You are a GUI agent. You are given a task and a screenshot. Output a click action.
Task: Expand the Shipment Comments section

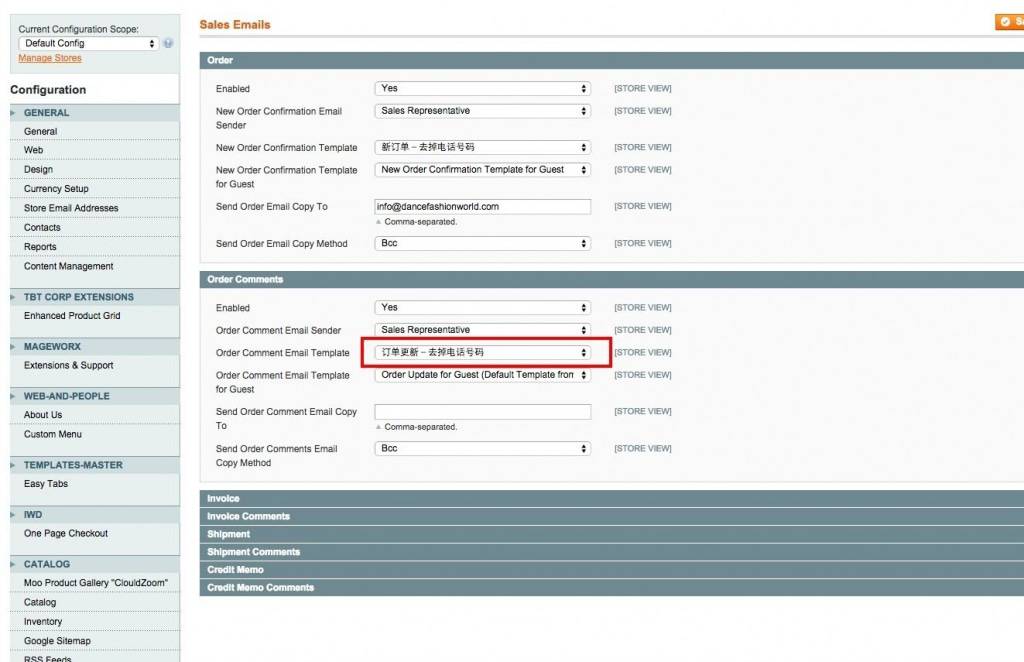pyautogui.click(x=253, y=552)
